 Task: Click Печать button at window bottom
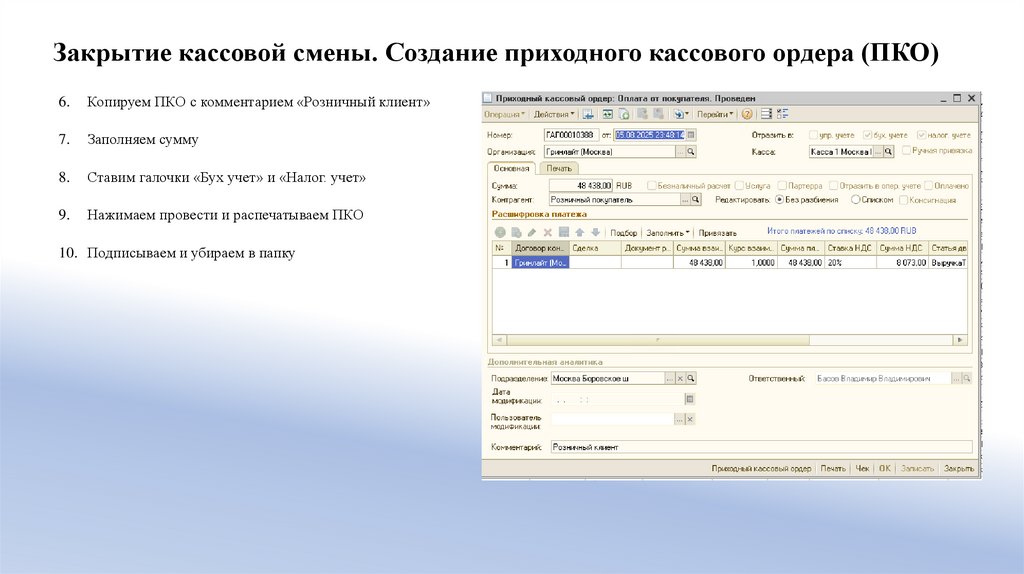pos(833,468)
